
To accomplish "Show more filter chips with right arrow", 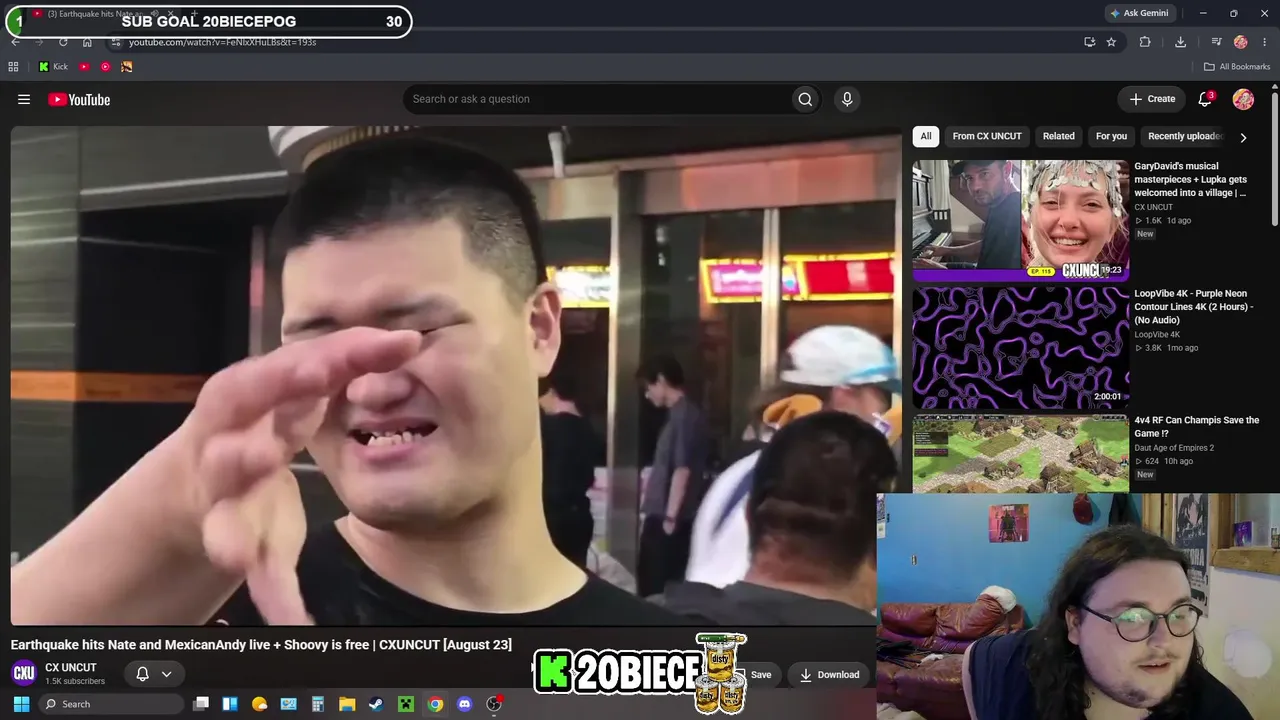I will pyautogui.click(x=1243, y=137).
